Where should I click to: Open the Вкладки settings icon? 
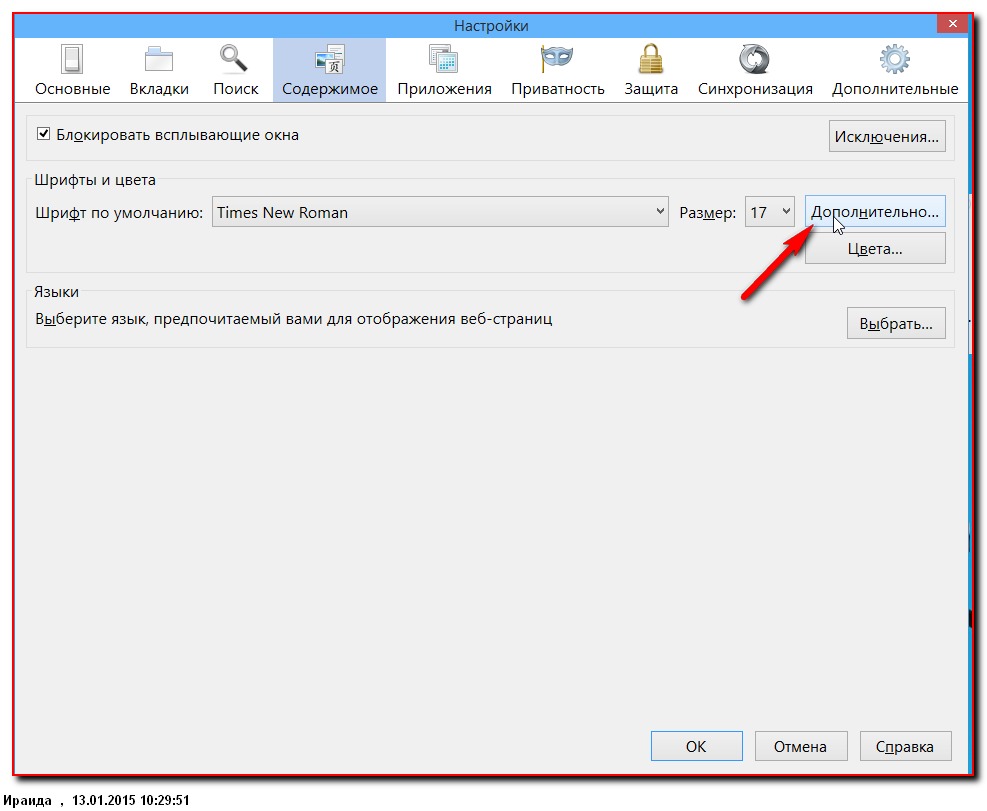coord(159,60)
